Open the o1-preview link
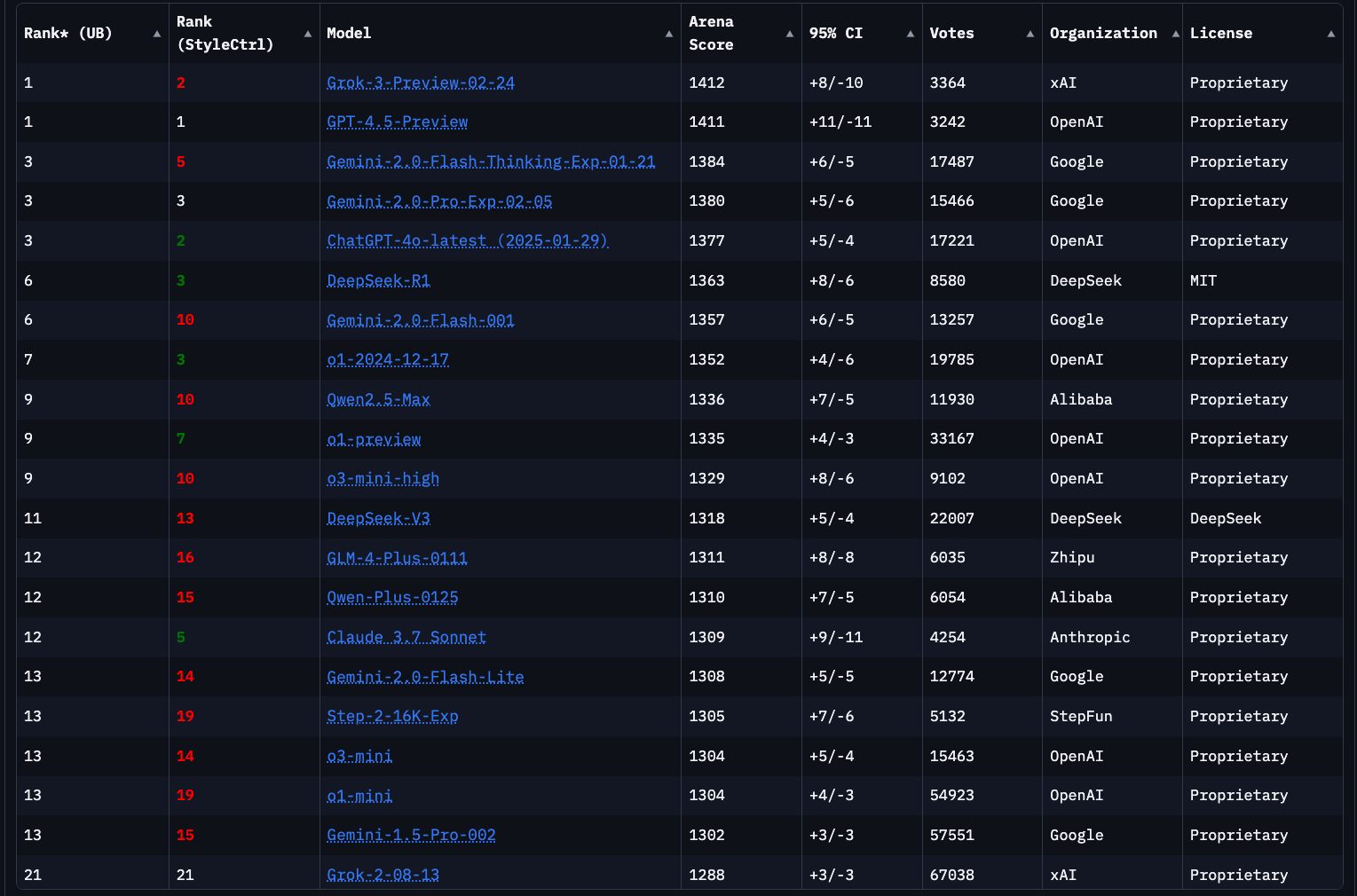The height and width of the screenshot is (896, 1357). (x=375, y=439)
